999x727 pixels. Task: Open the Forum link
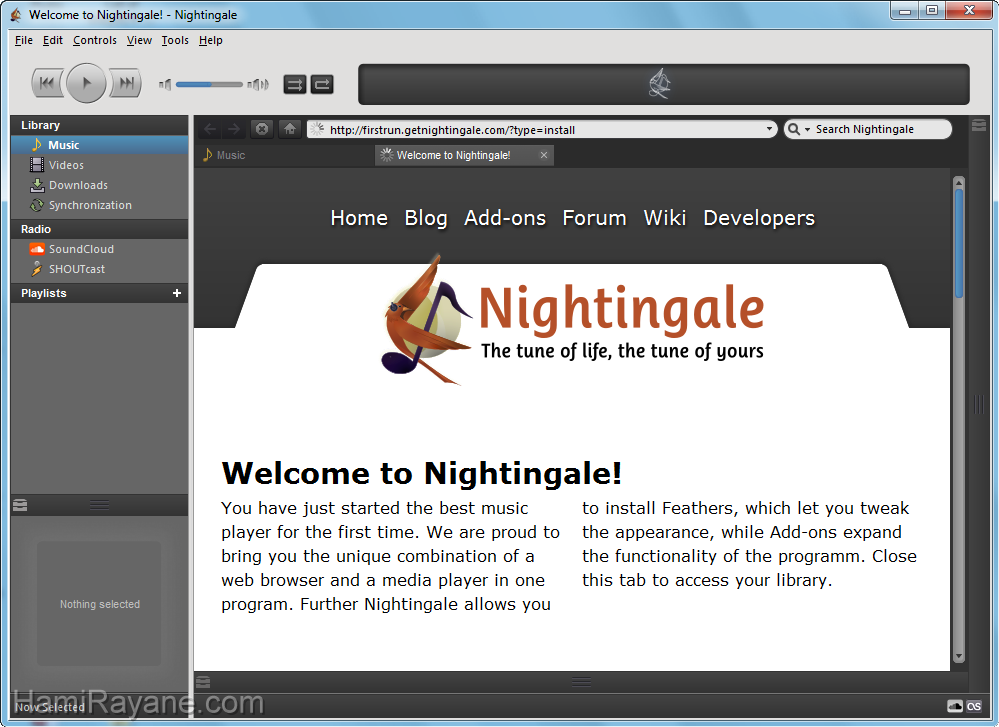594,218
